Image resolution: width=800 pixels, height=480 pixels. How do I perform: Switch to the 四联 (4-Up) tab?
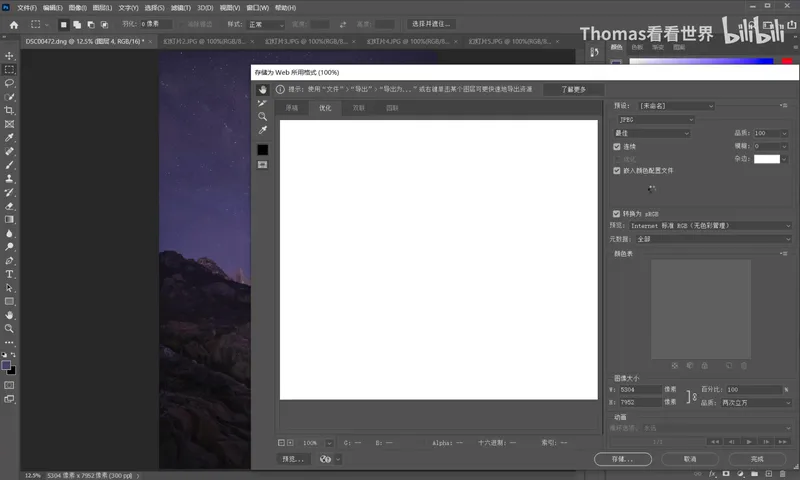pos(392,108)
